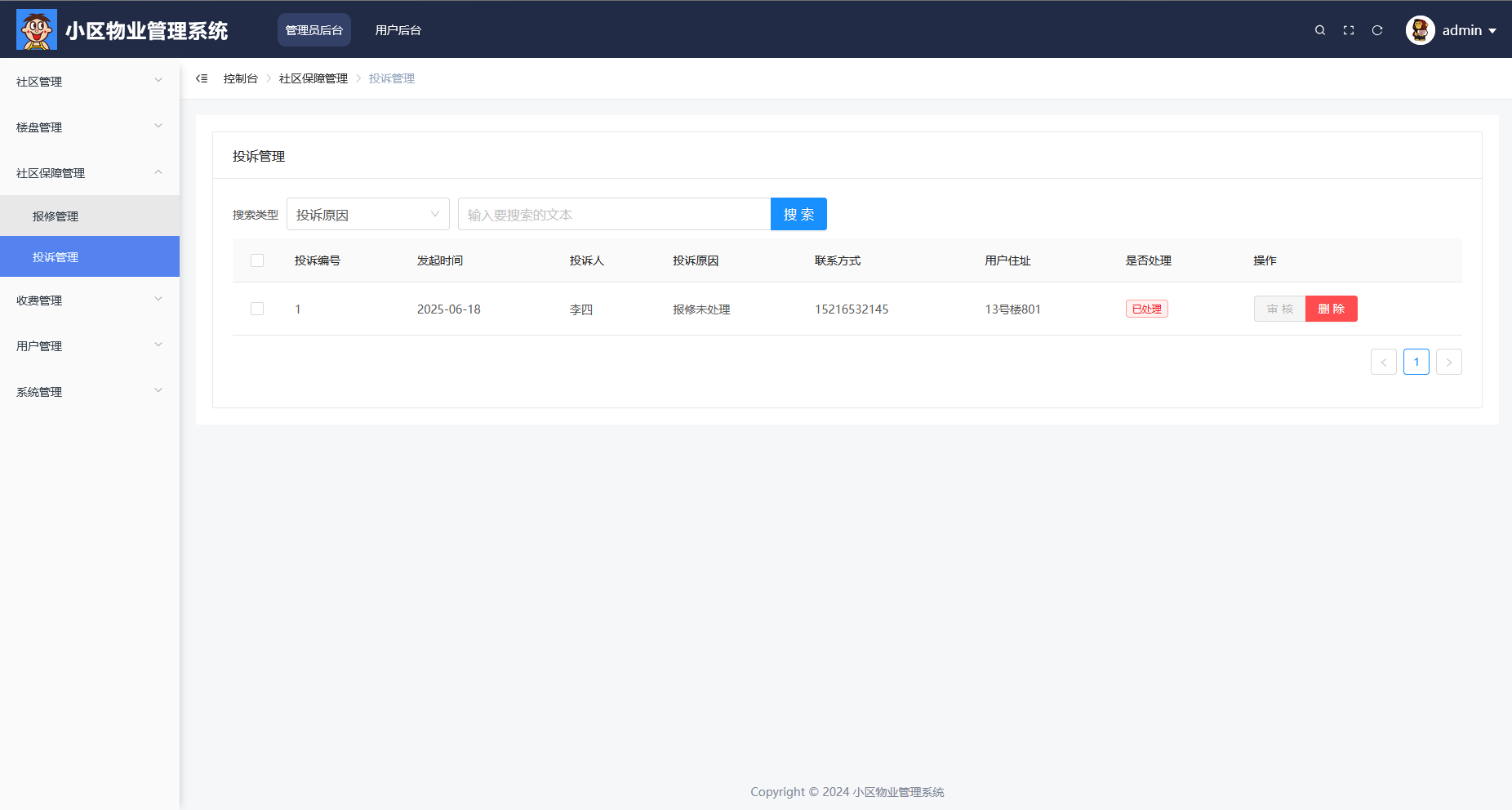Tick the select-all checkbox in table header

257,260
